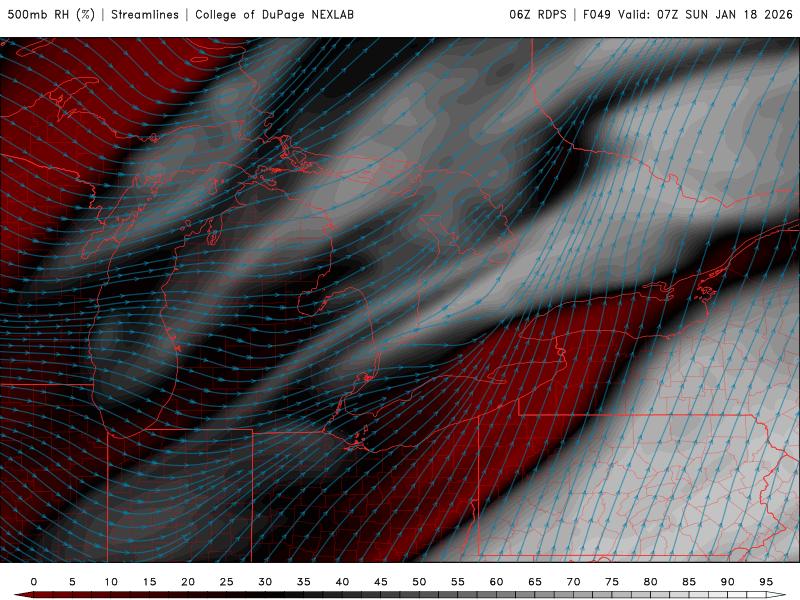Select the 'F049' forecast hour label
The height and width of the screenshot is (600, 800).
(x=597, y=15)
